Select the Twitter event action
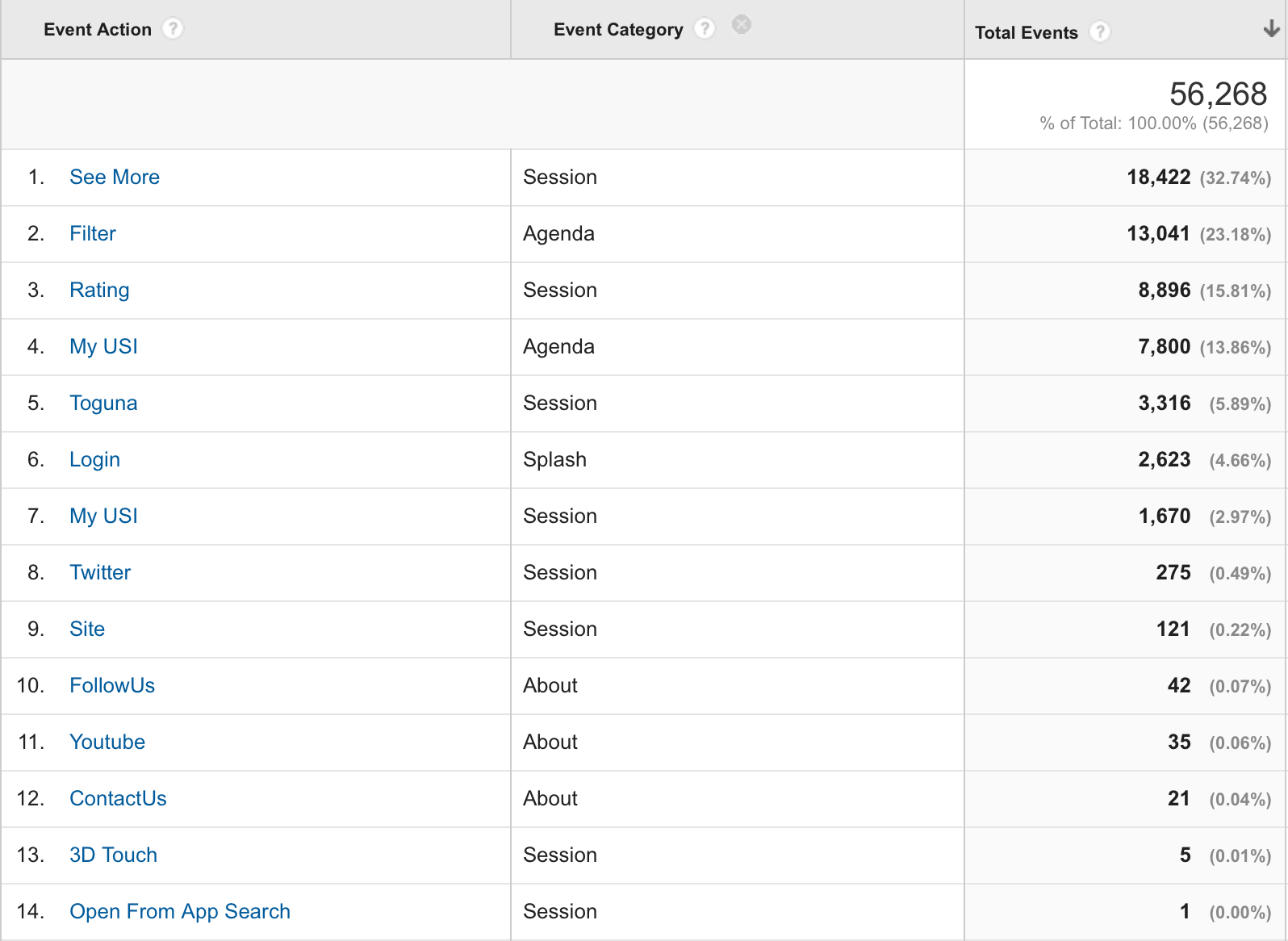 pos(100,572)
